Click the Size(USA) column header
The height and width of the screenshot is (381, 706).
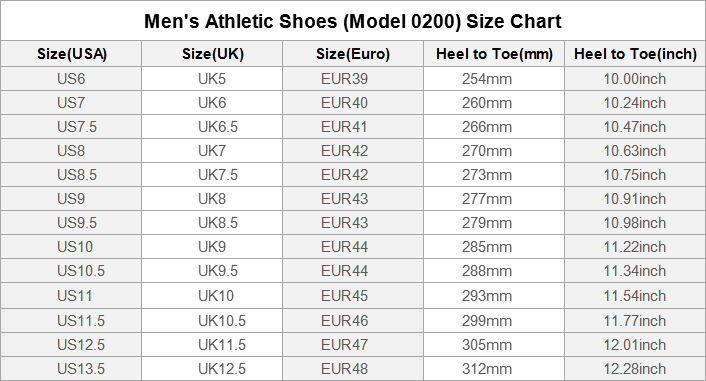point(71,54)
